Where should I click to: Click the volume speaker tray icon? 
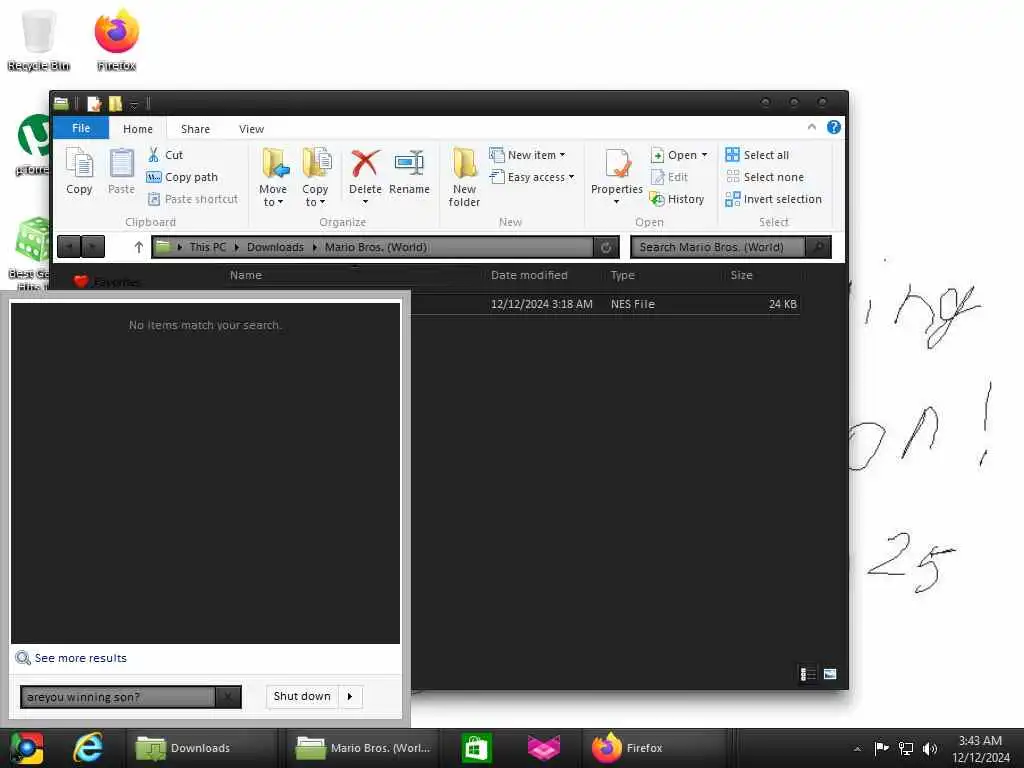pyautogui.click(x=930, y=748)
